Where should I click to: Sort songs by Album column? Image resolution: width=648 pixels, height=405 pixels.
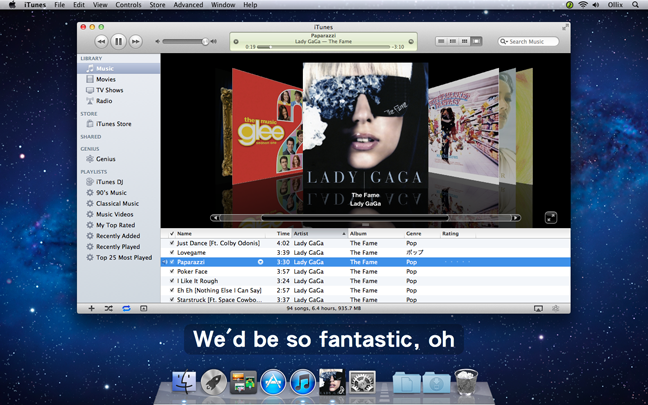coord(376,233)
